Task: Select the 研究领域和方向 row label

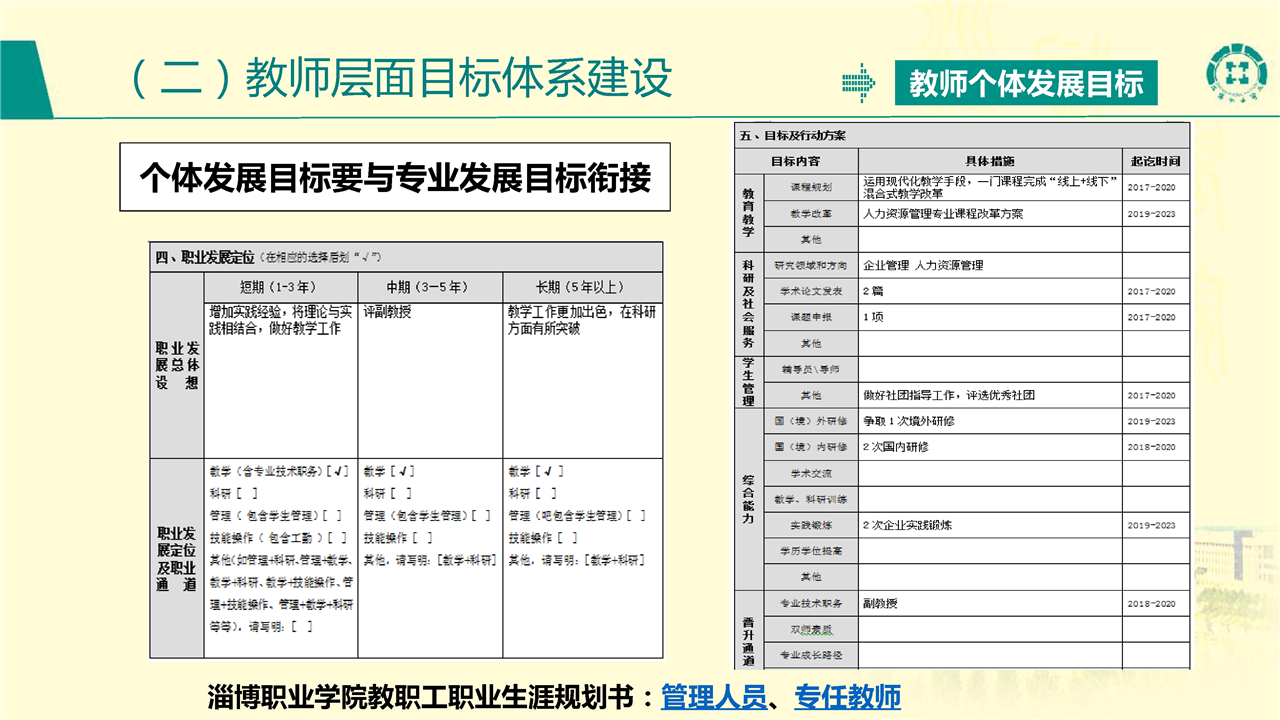Action: 811,265
